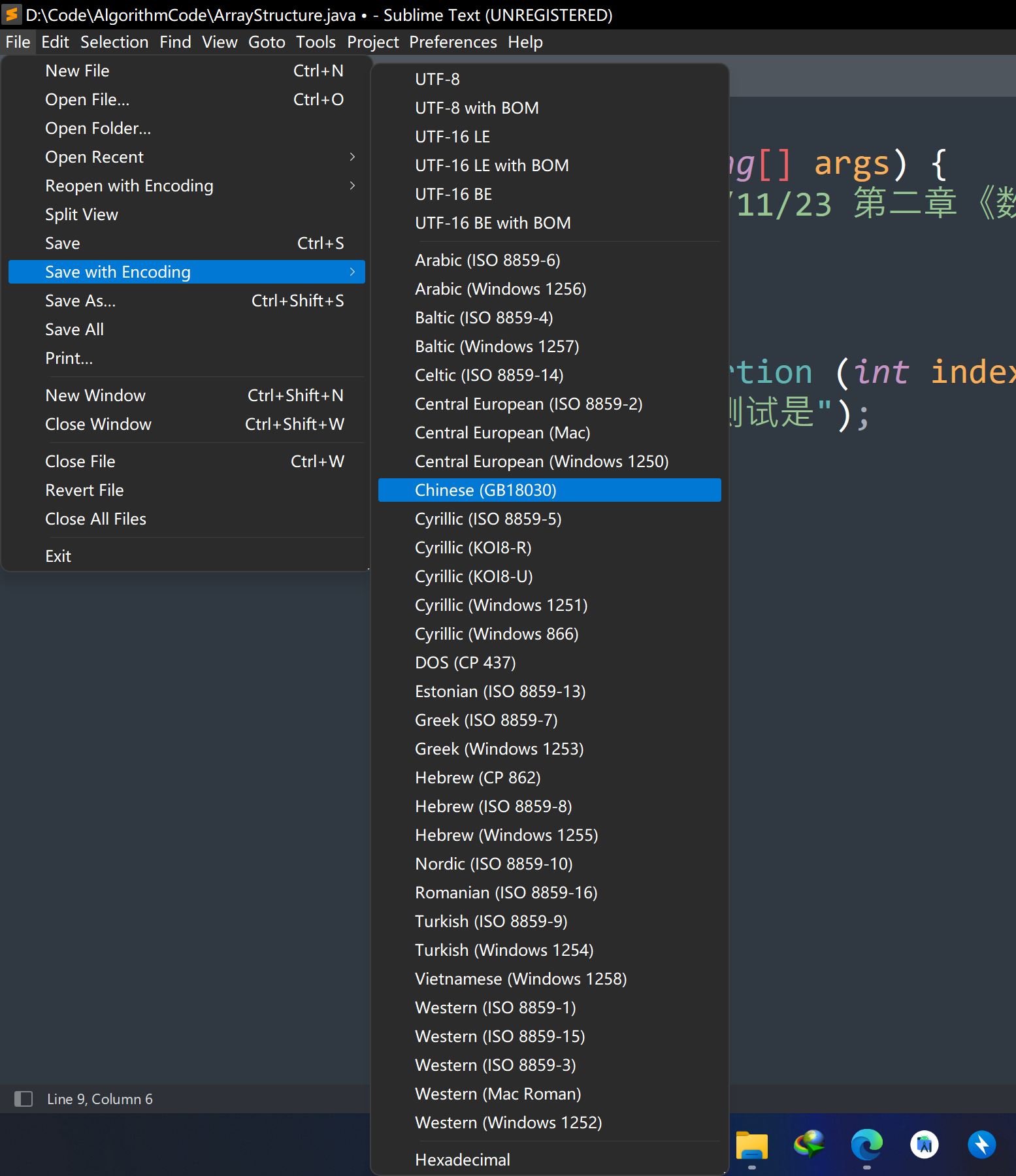Open the Selection menu
Viewport: 1016px width, 1176px height.
(114, 42)
